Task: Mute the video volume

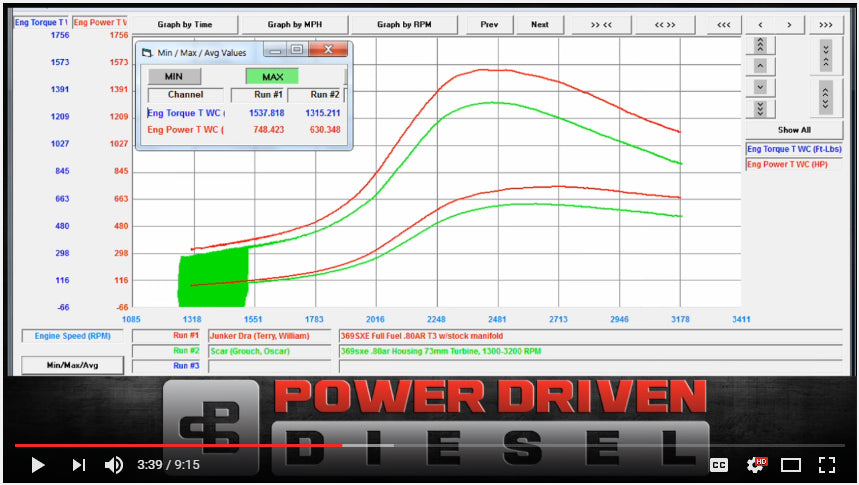Action: click(x=114, y=465)
